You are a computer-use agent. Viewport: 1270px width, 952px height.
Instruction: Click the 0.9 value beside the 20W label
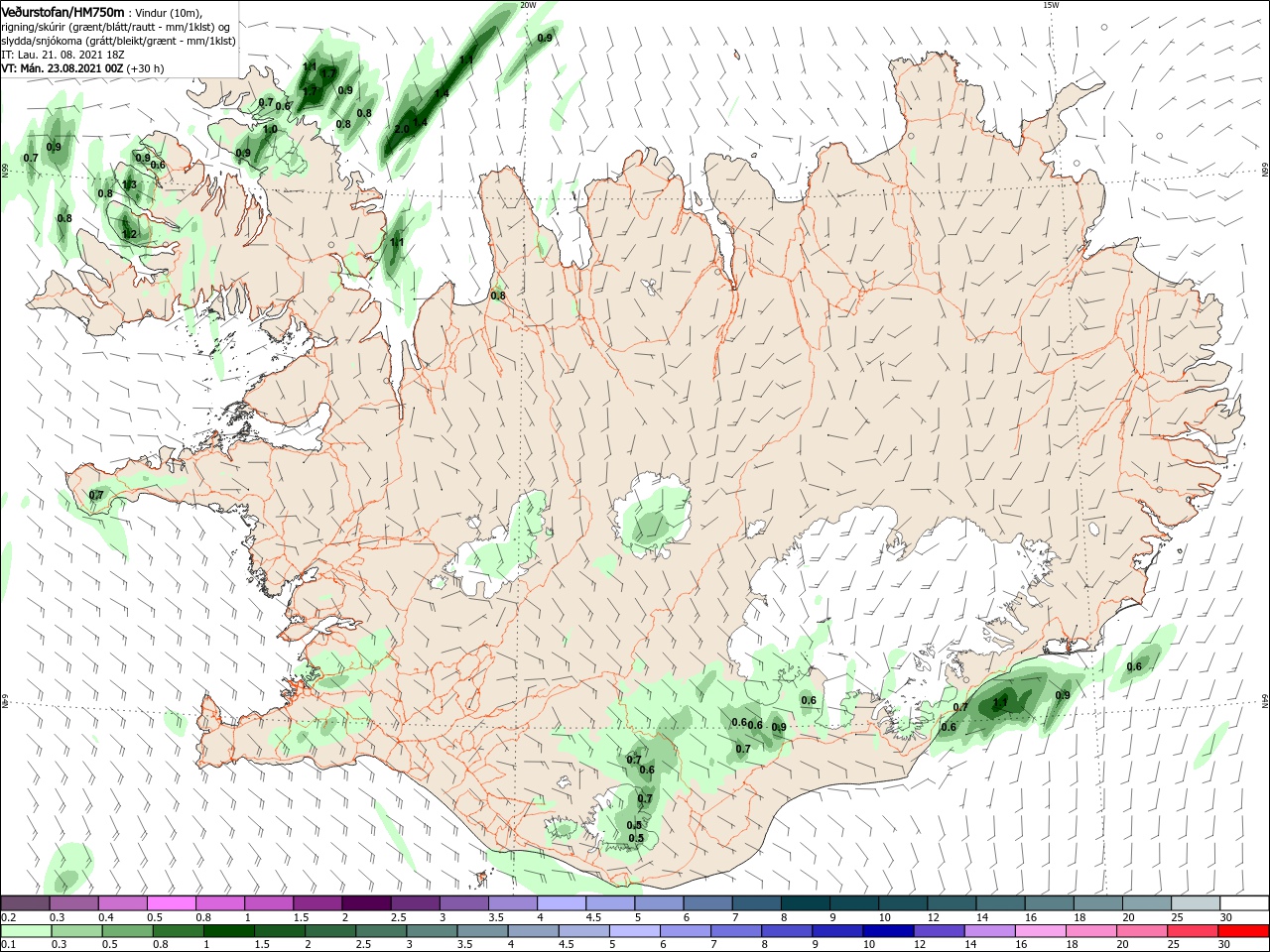click(545, 38)
